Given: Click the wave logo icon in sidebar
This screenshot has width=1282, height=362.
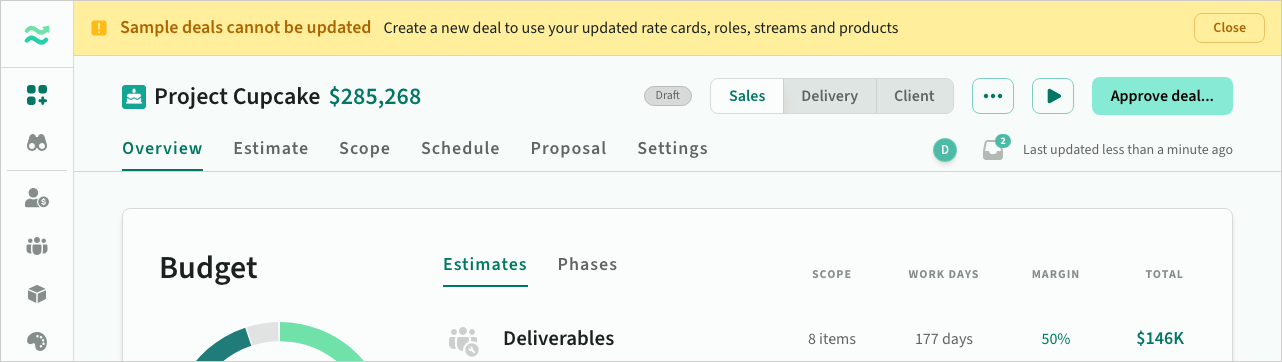Looking at the screenshot, I should click(37, 35).
